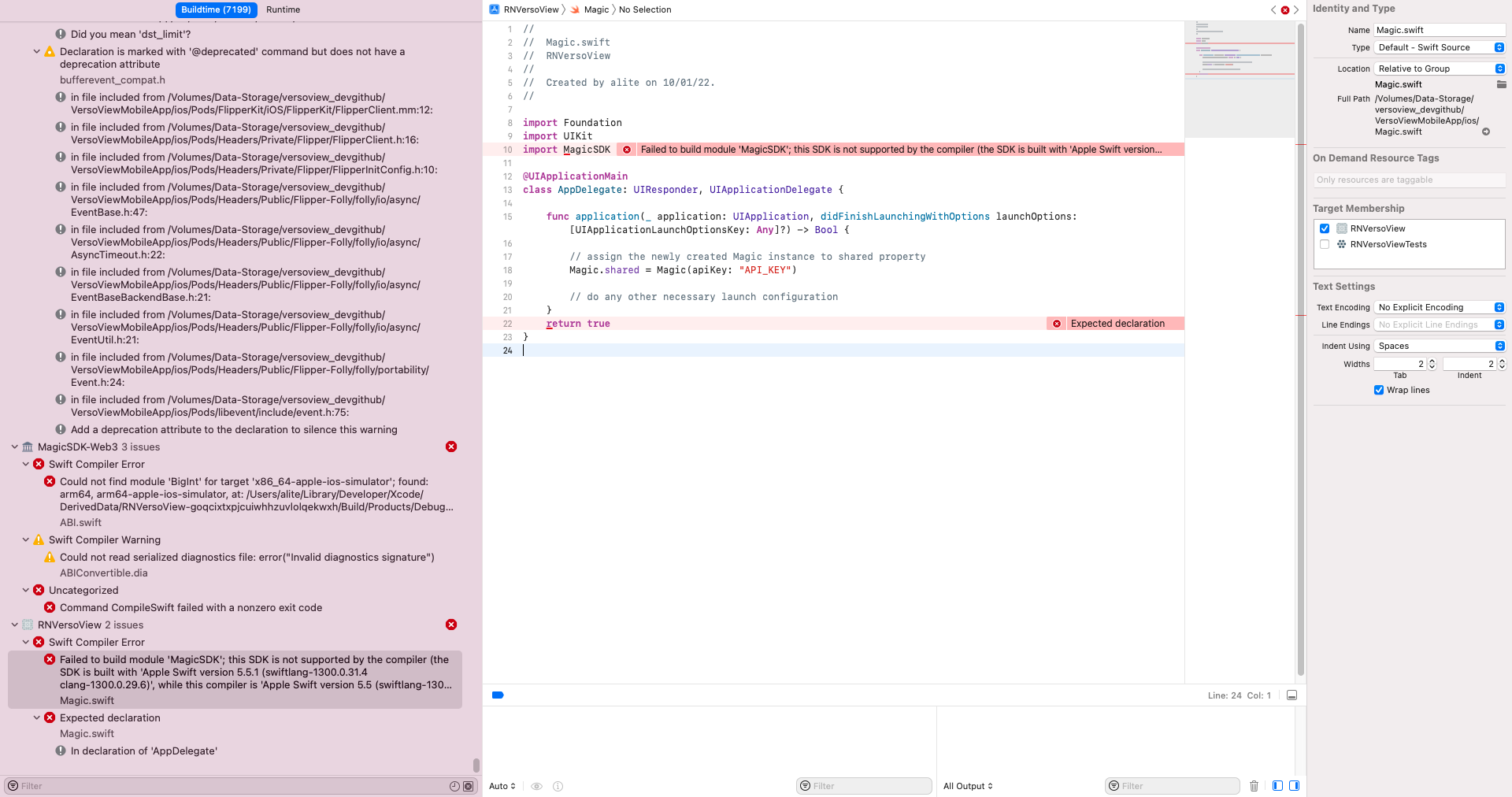Clear the console with the trash icon
This screenshot has height=797, width=1512.
[1254, 786]
